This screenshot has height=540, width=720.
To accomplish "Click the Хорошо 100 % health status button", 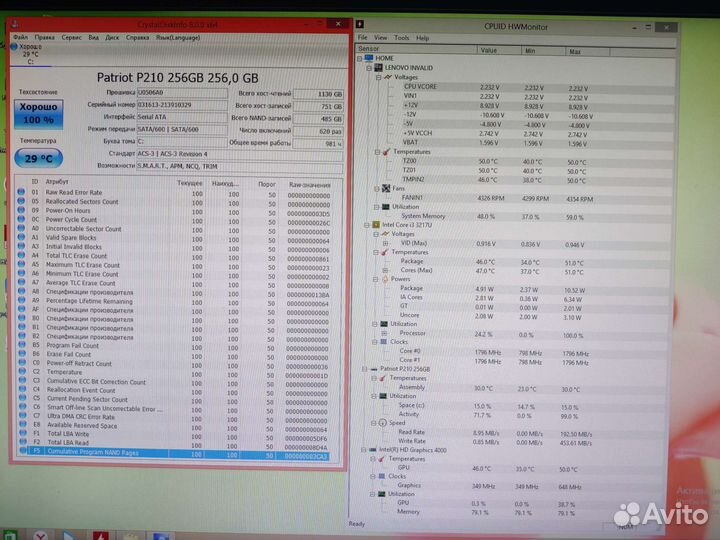I will (x=39, y=113).
